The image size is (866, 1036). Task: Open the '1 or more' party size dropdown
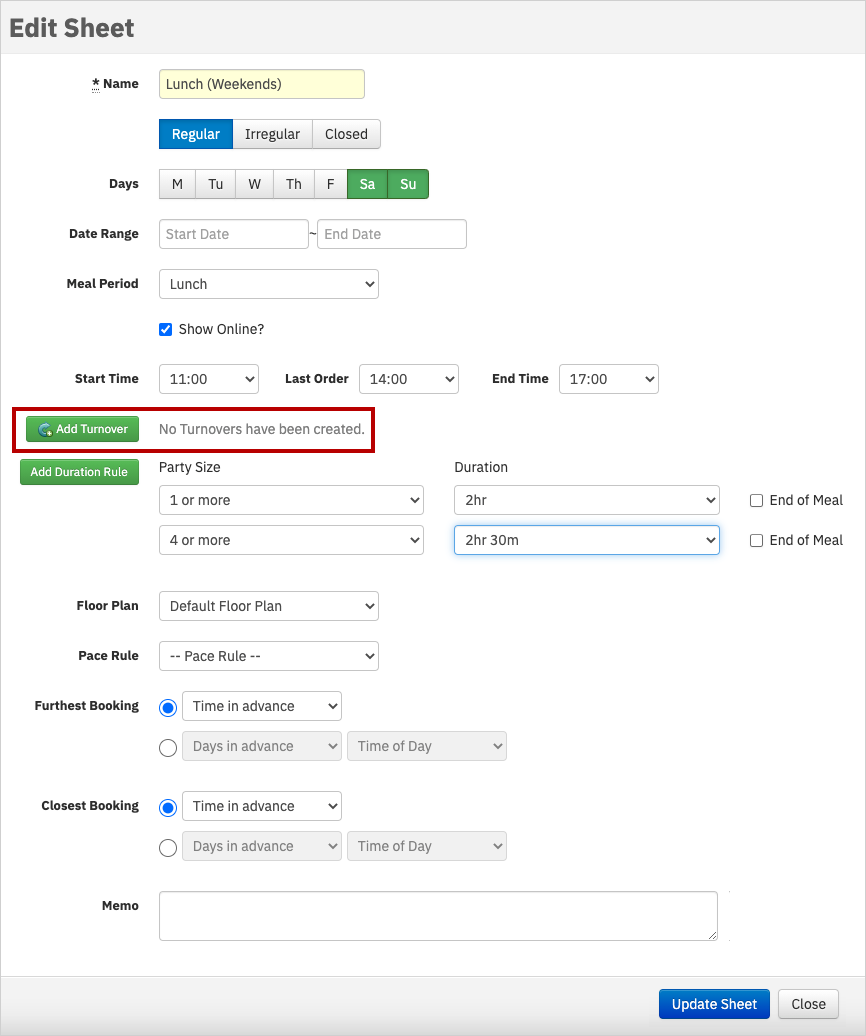(x=291, y=500)
